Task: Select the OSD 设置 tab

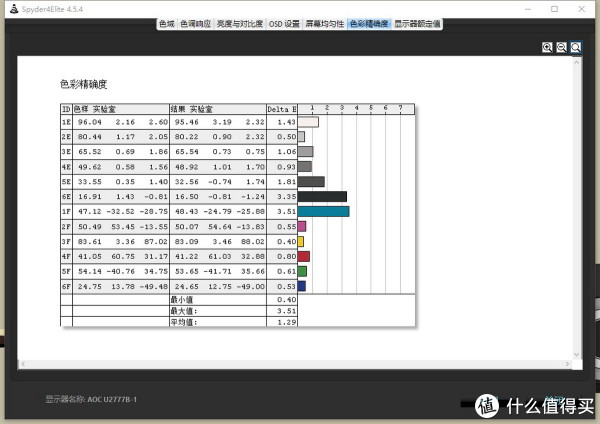Action: tap(284, 24)
